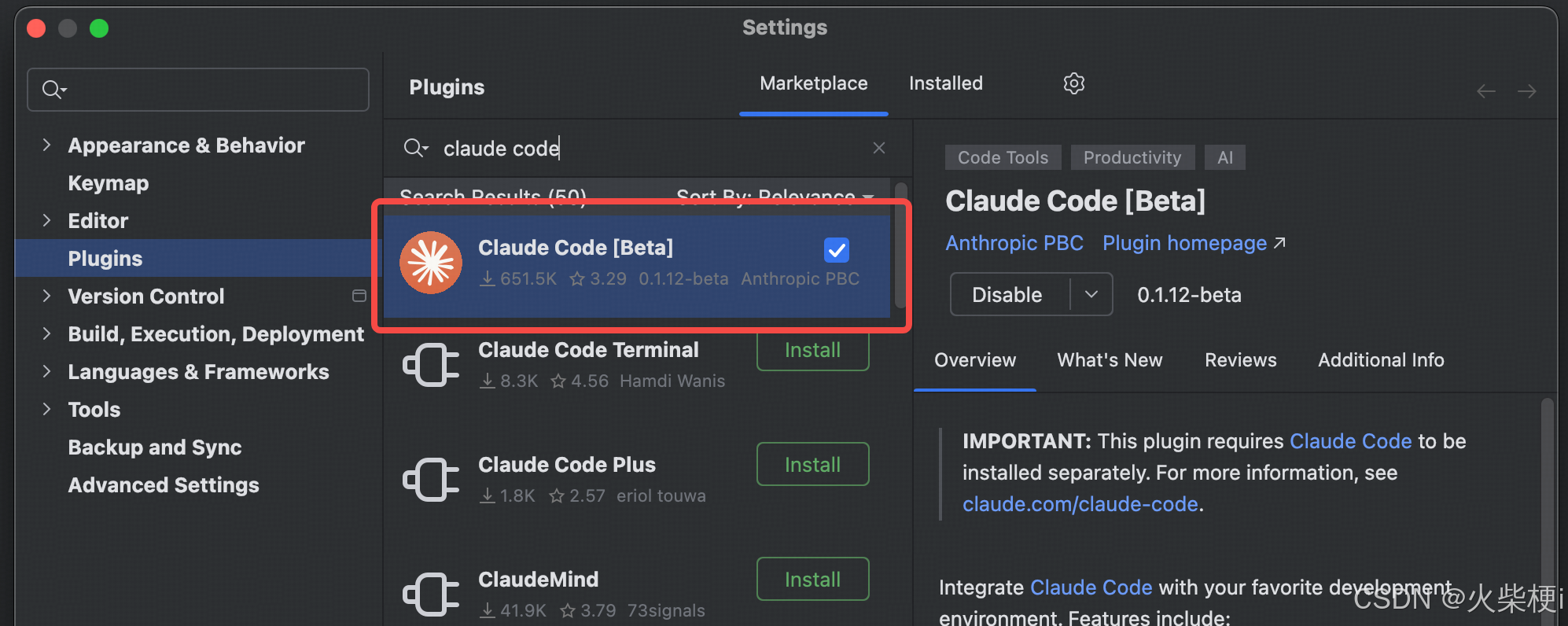The width and height of the screenshot is (1568, 626).
Task: Click the ClaudeMind plugin icon
Action: [x=431, y=595]
